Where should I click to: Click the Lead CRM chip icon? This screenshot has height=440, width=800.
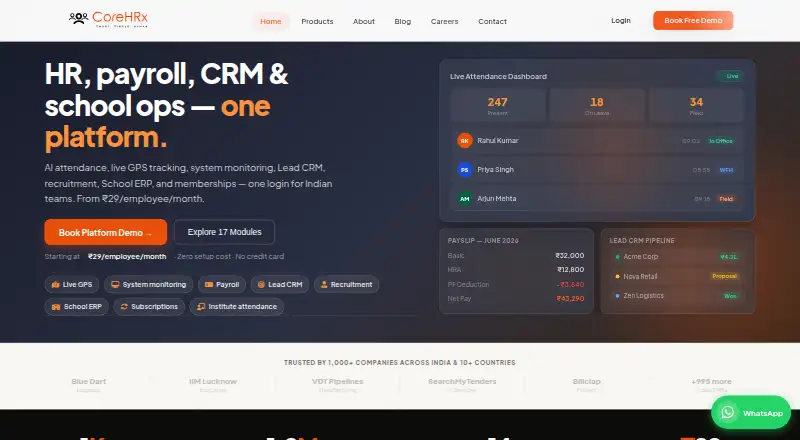pyautogui.click(x=261, y=284)
